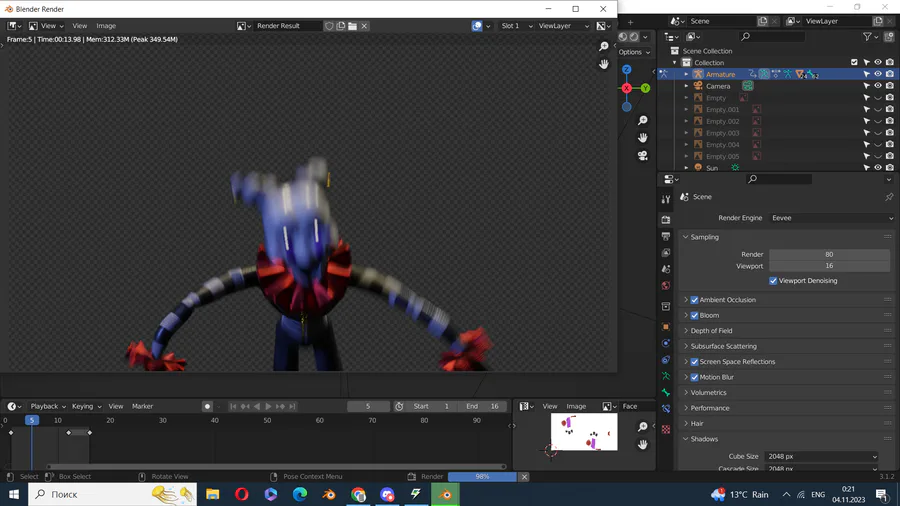Click the zoom icon in render window
The width and height of the screenshot is (900, 506).
pos(603,46)
